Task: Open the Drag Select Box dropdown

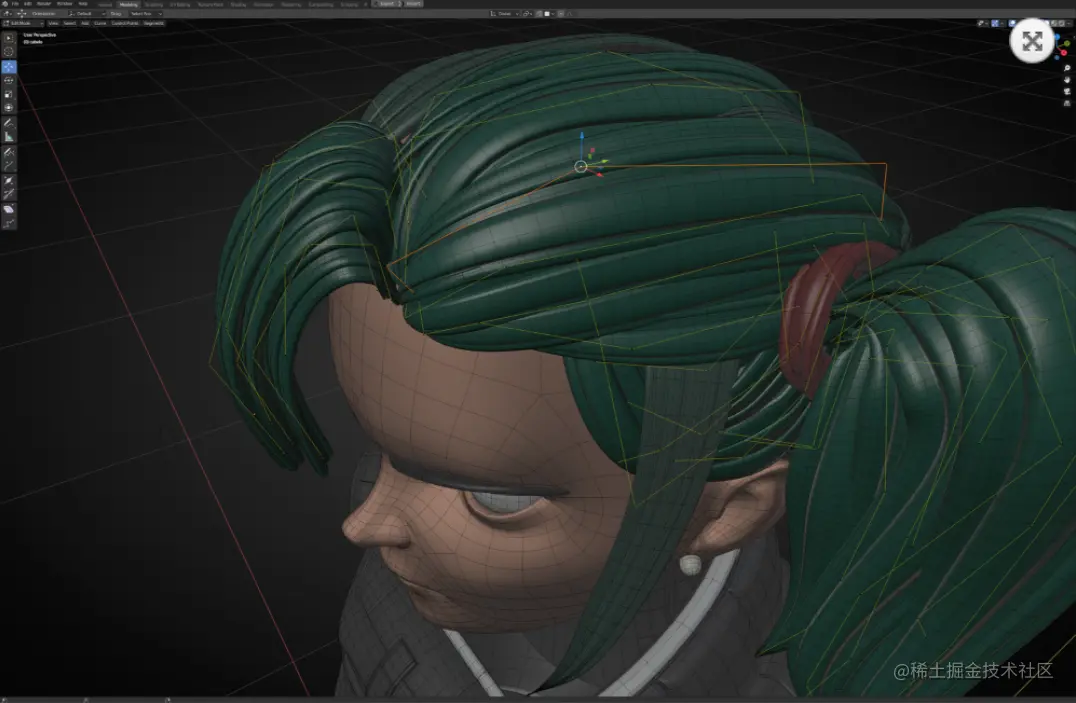Action: [145, 14]
